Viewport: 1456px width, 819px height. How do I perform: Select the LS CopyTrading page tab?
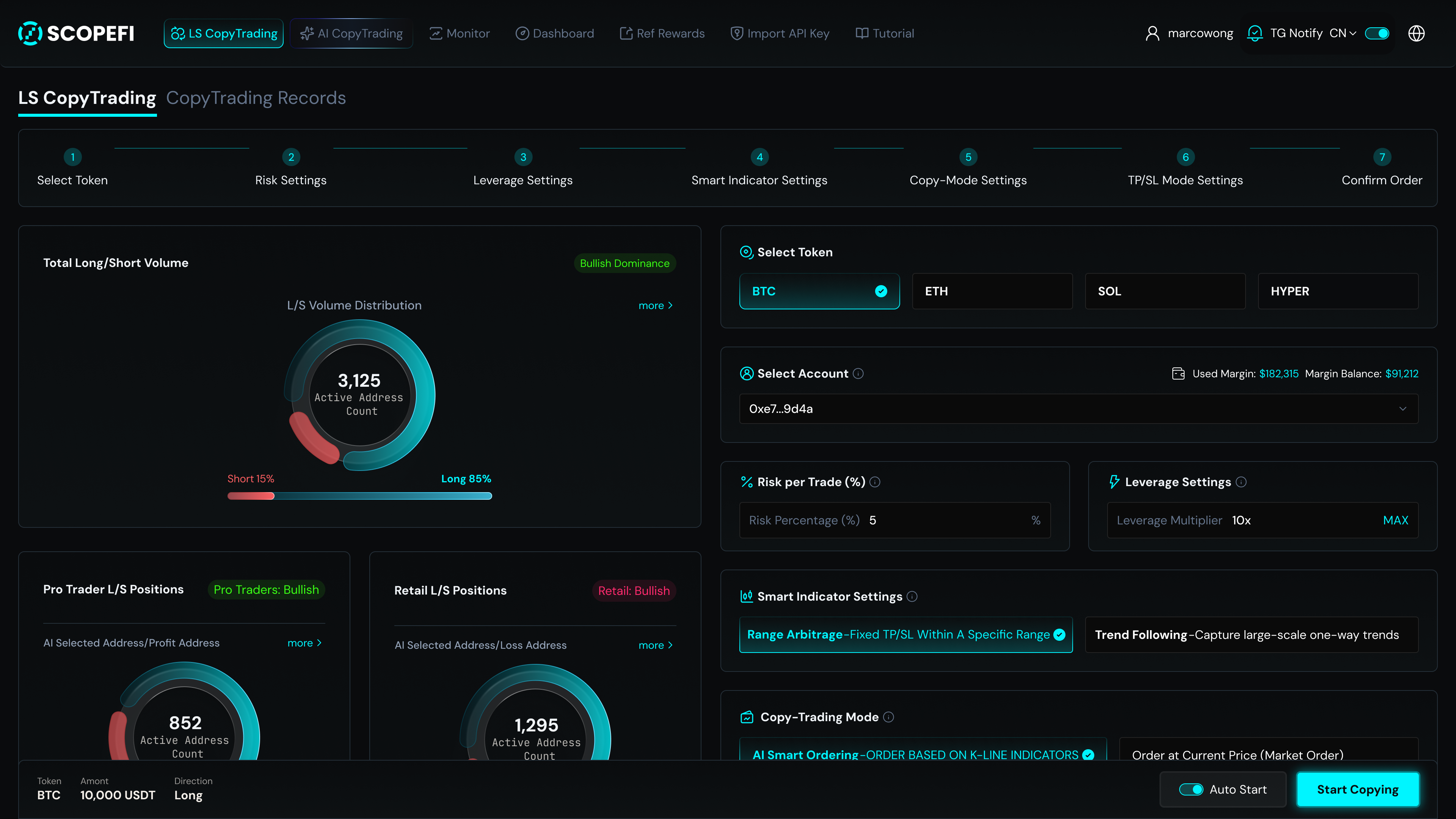87,98
